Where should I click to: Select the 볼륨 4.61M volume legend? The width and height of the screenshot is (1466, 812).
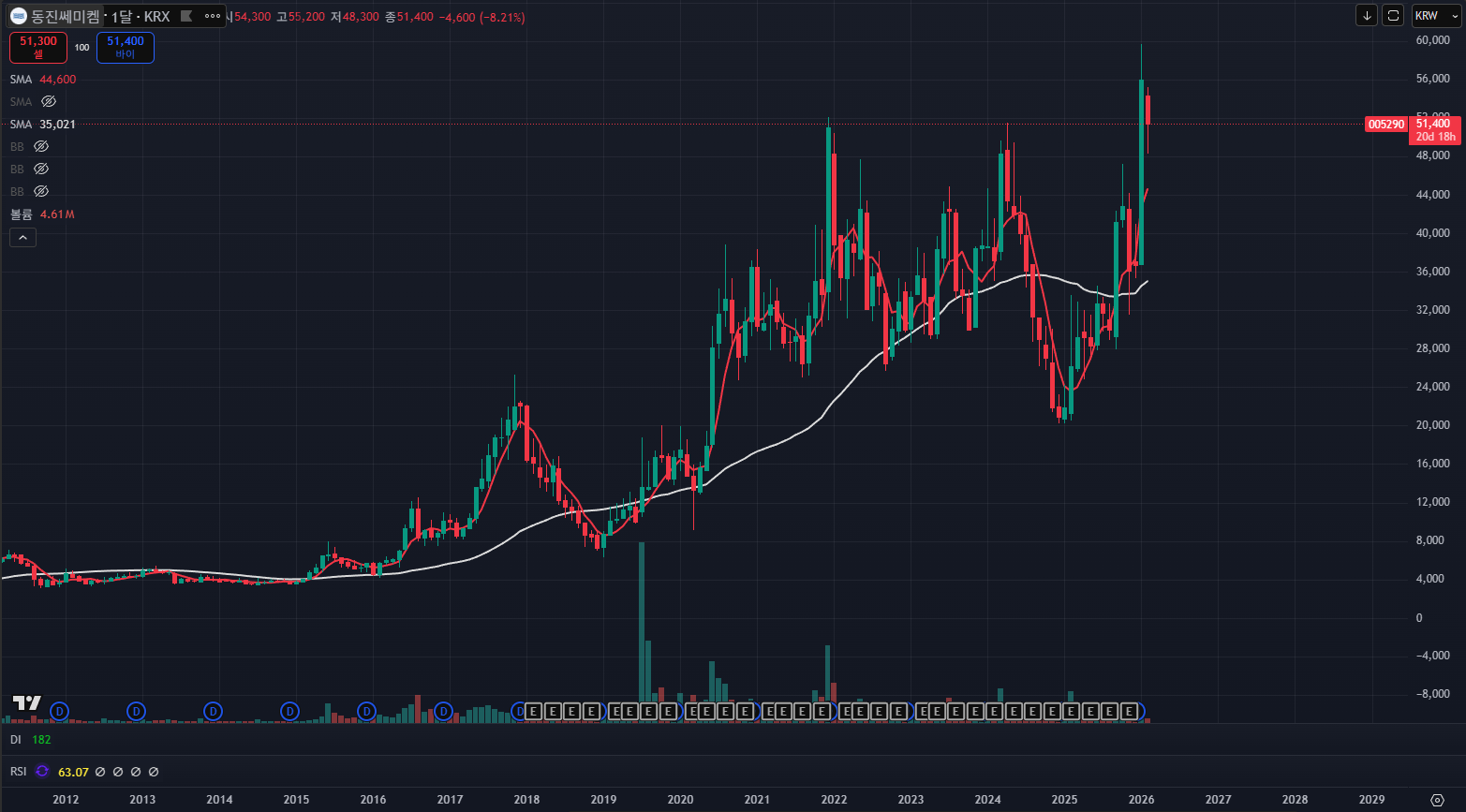point(42,214)
